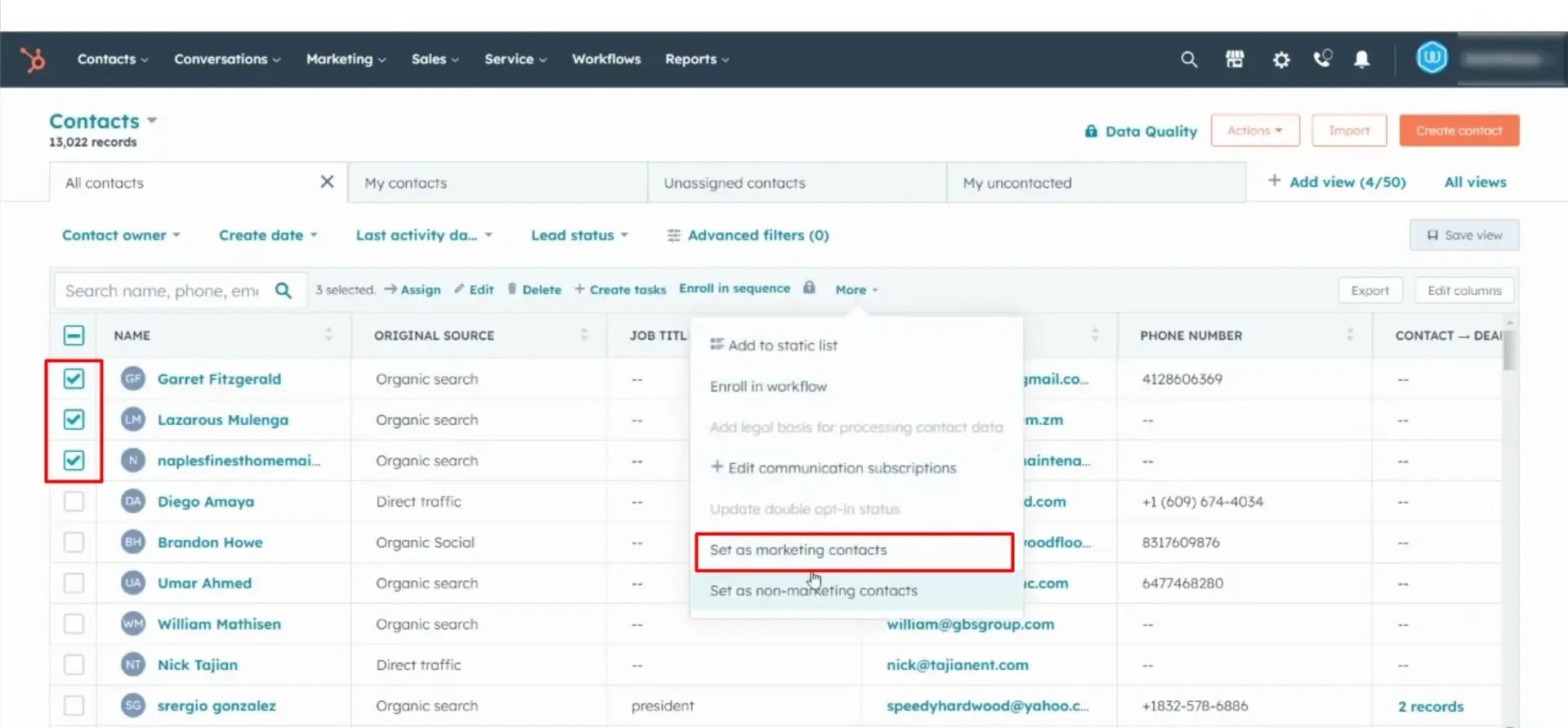Screen dimensions: 1568x728
Task: Expand the Sales nav menu
Action: pos(435,60)
